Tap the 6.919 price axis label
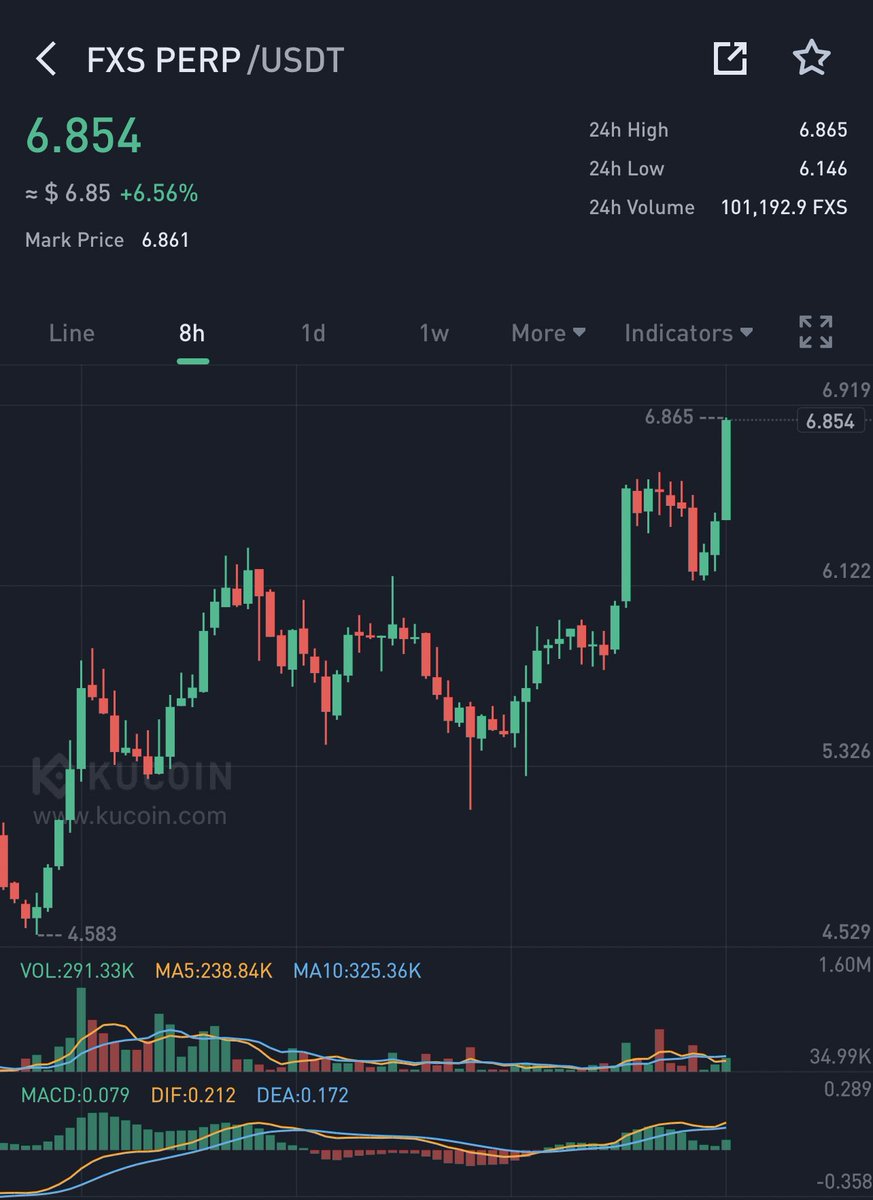Image resolution: width=873 pixels, height=1200 pixels. 847,390
